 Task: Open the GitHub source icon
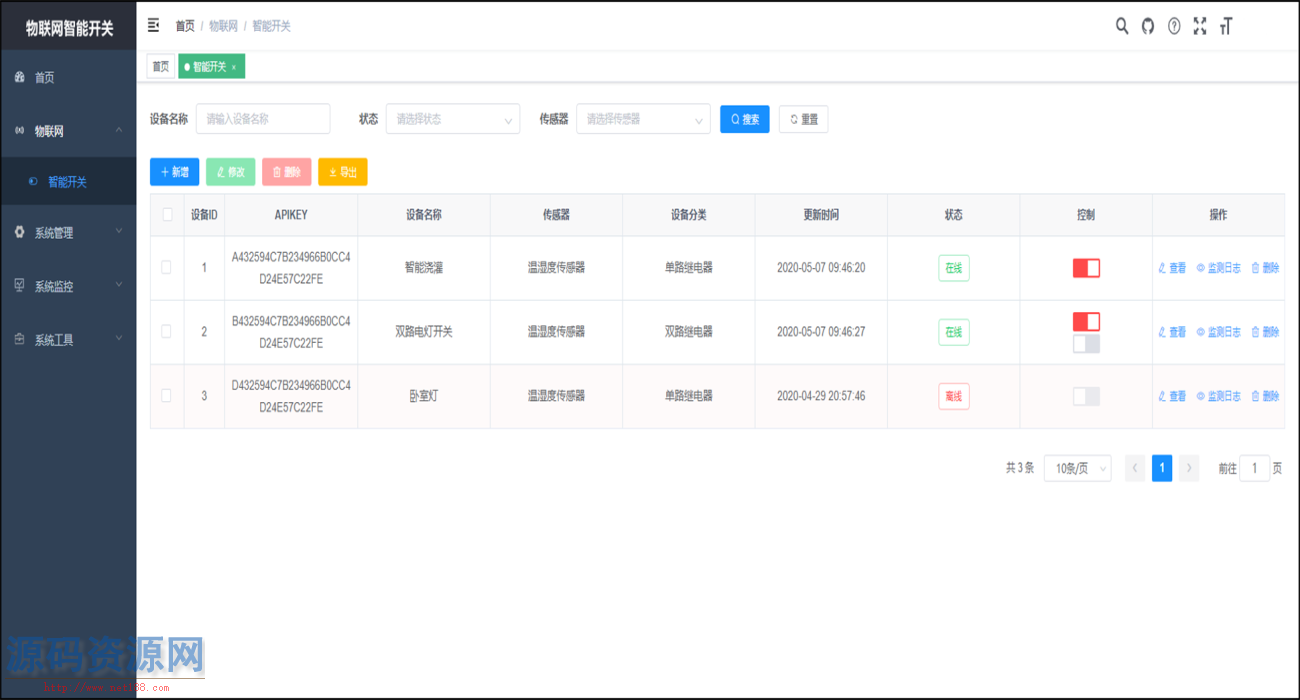coord(1148,26)
